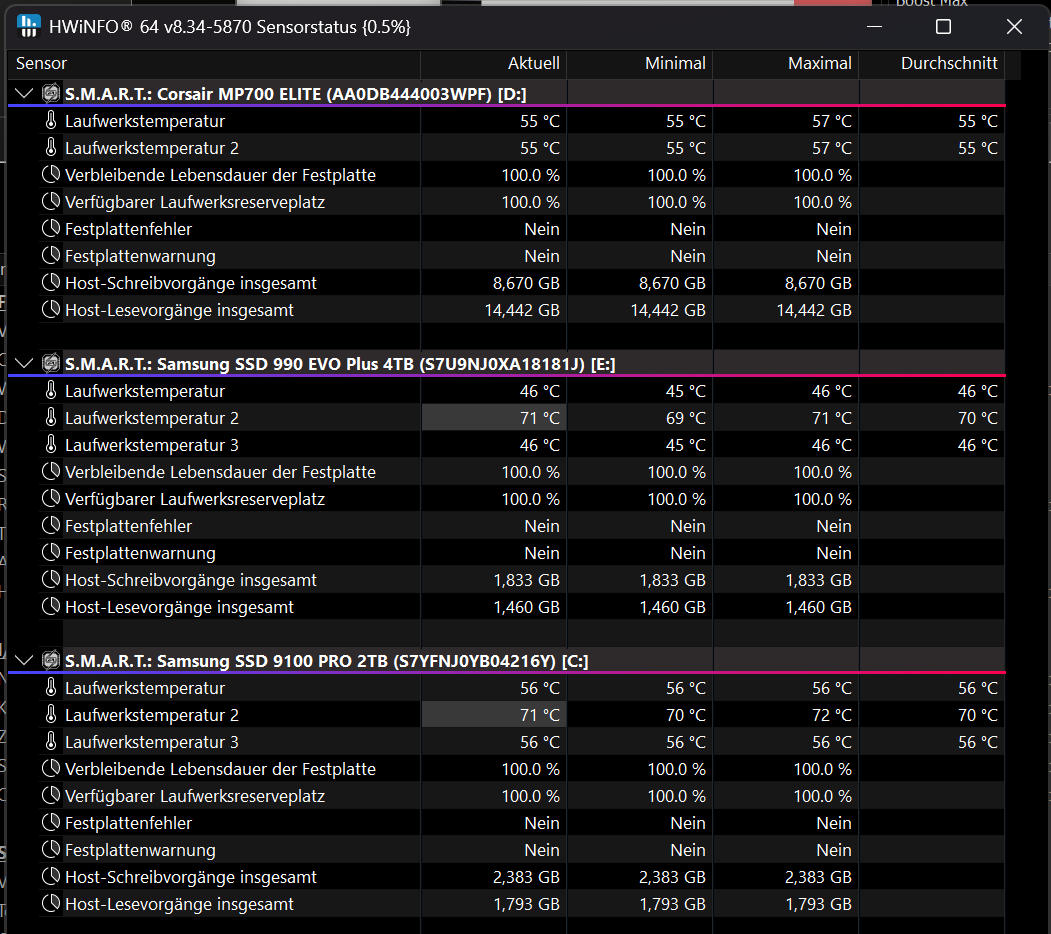This screenshot has width=1051, height=934.
Task: Click the 1,460 GB current value
Action: click(x=526, y=607)
